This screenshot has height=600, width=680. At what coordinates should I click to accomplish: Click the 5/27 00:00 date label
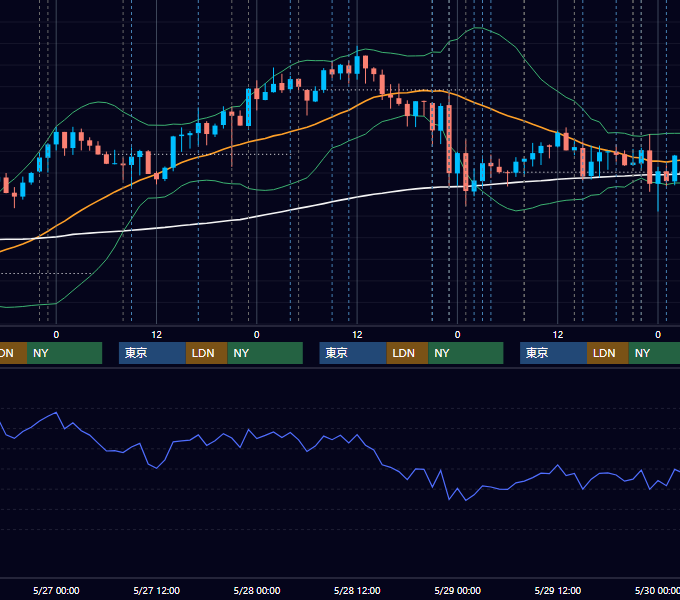tap(56, 590)
